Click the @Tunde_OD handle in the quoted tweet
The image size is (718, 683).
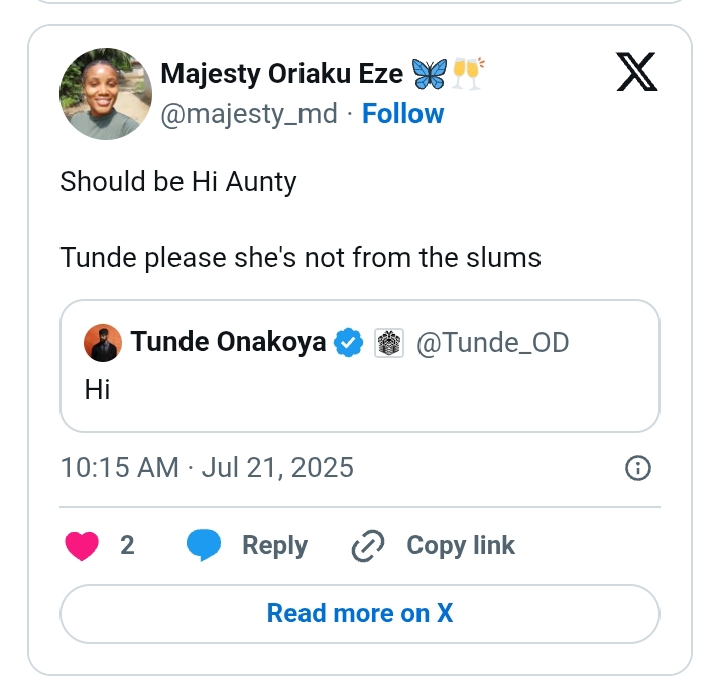click(491, 343)
